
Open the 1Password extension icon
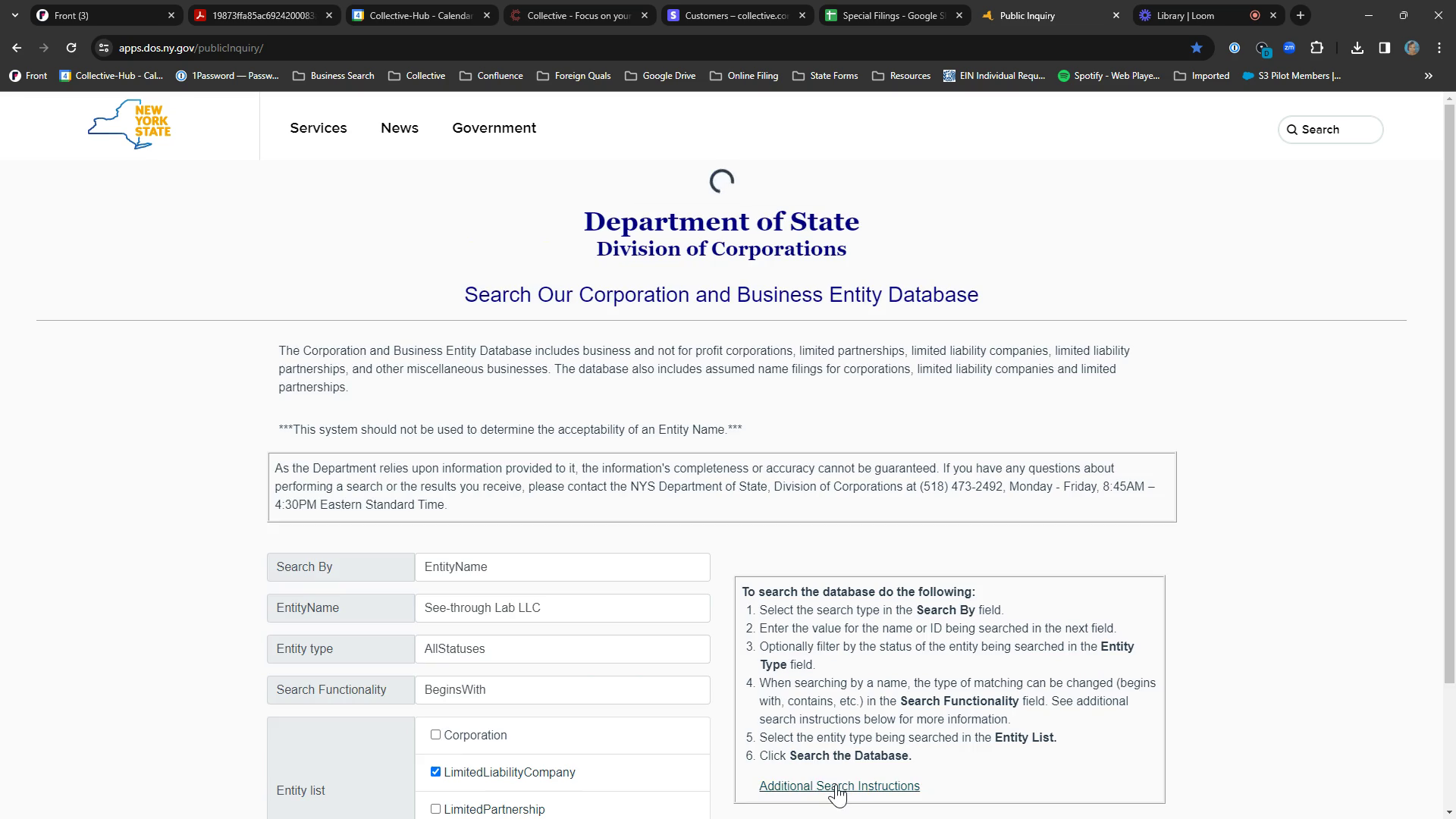[1235, 48]
